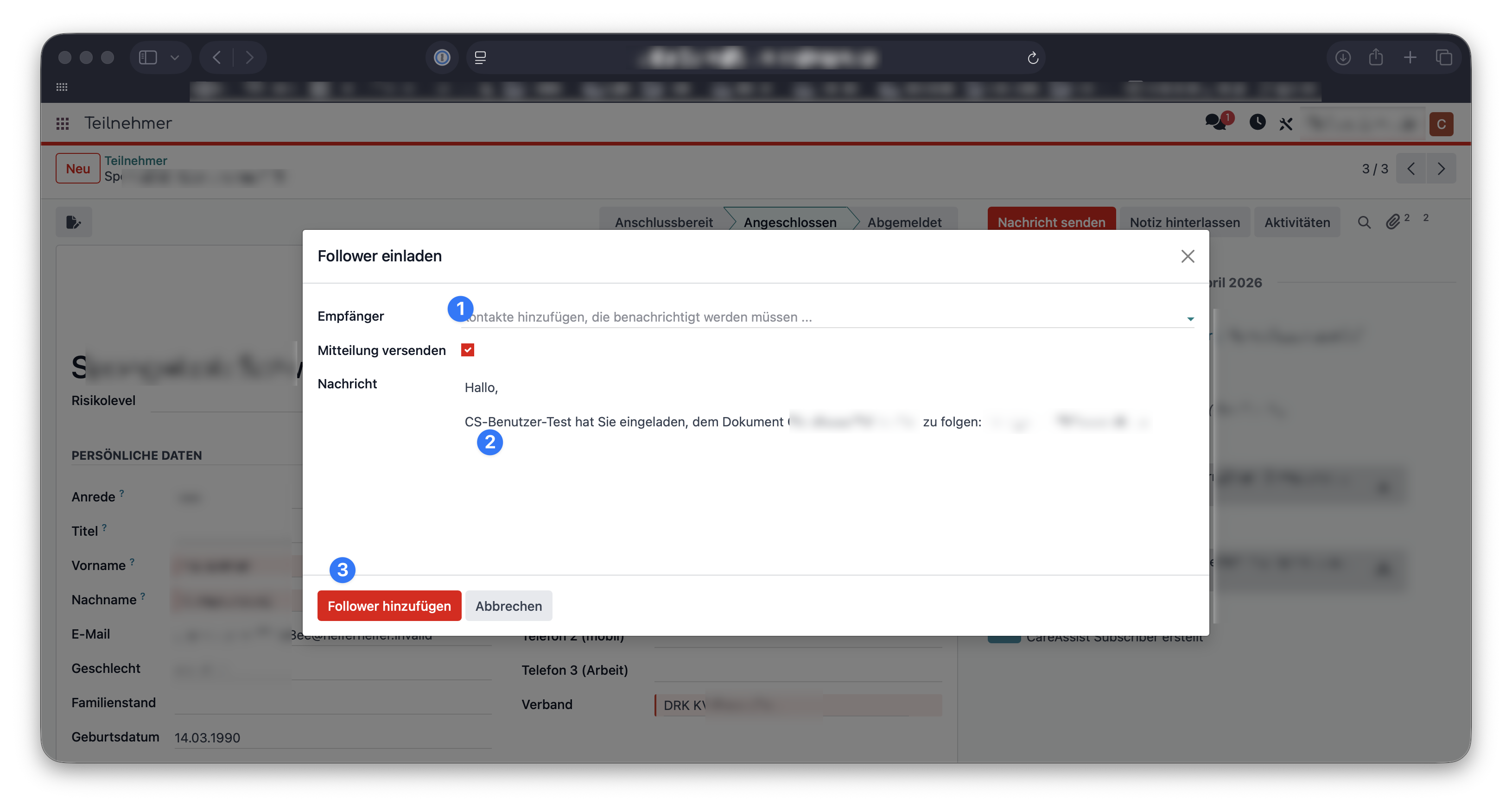
Task: Click the Teilnehmer app title
Action: [x=128, y=123]
